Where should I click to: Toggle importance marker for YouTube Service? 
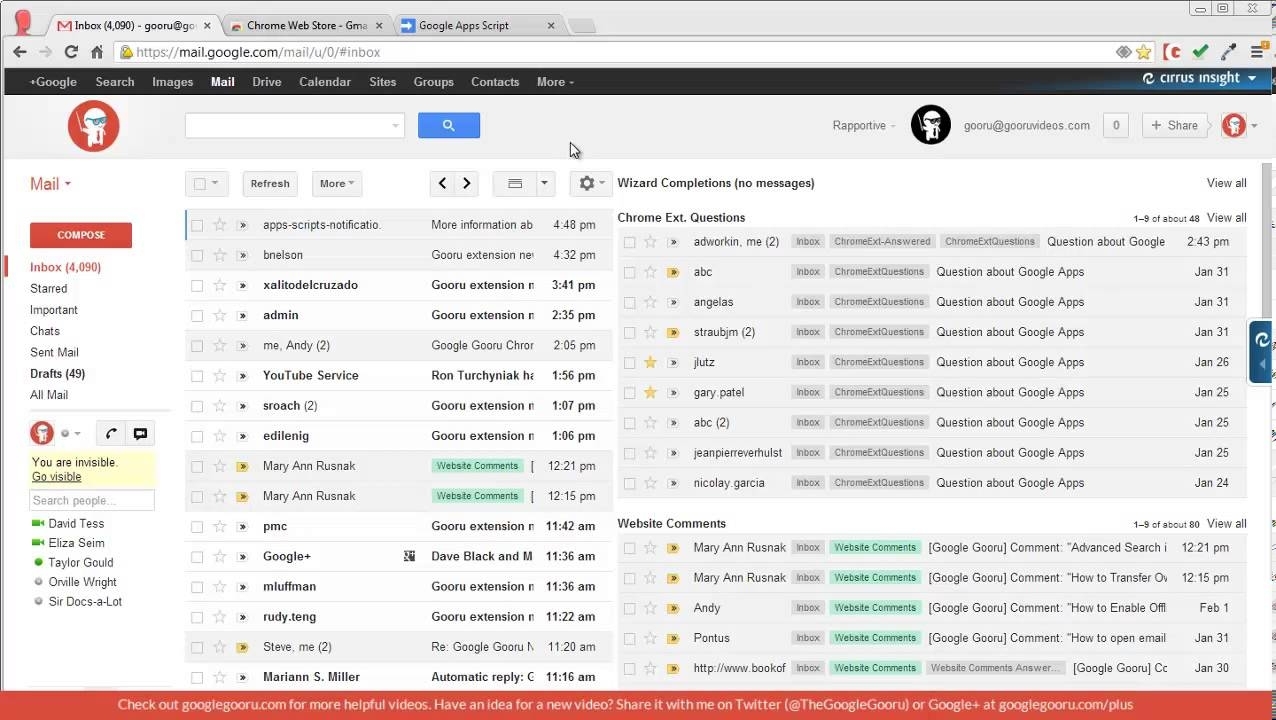point(242,376)
